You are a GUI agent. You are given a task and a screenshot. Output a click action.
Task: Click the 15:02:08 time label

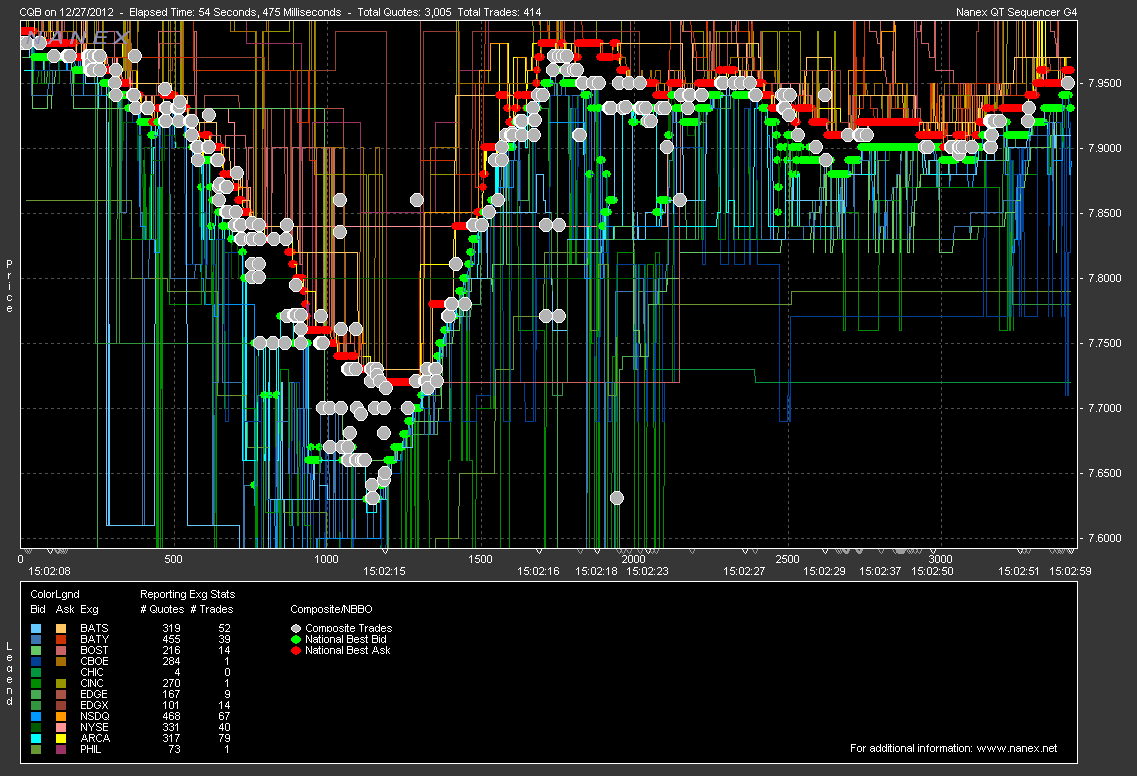click(49, 571)
